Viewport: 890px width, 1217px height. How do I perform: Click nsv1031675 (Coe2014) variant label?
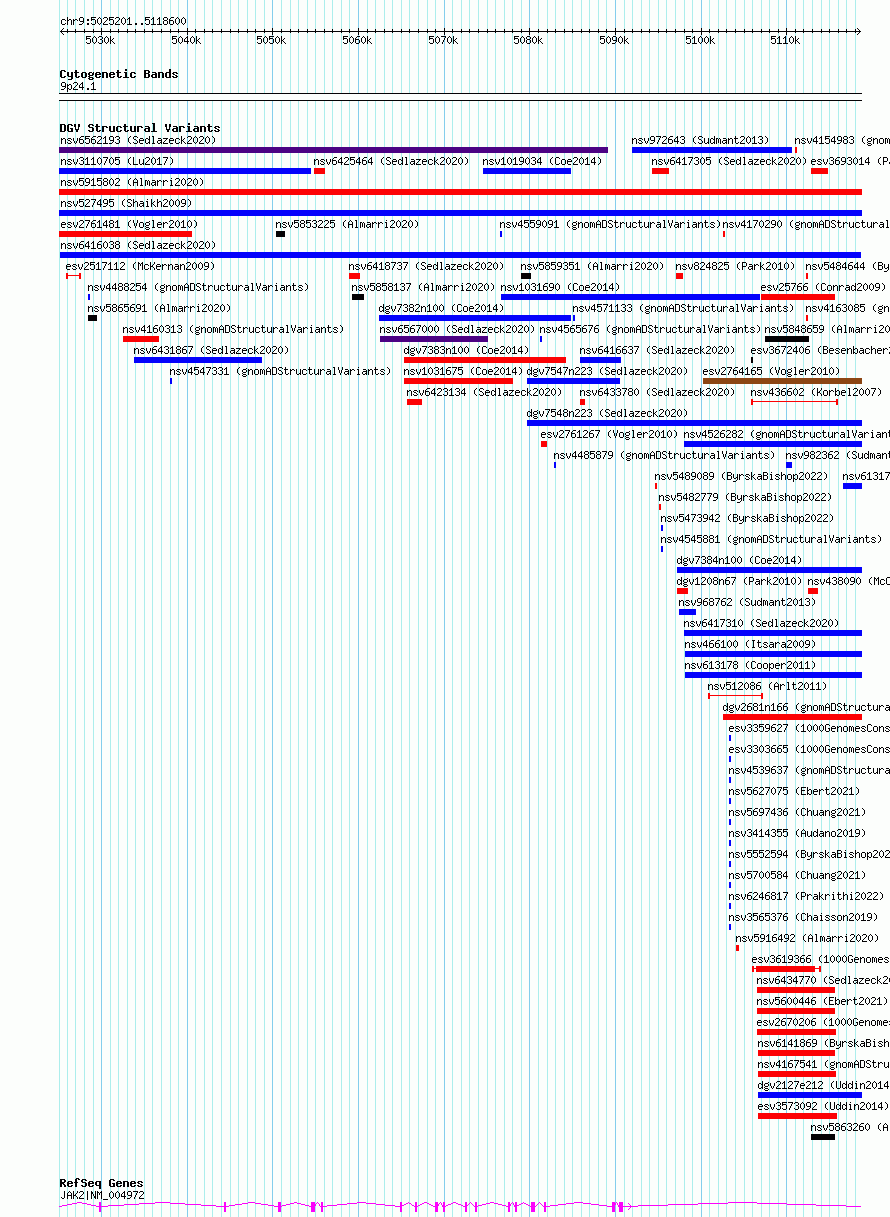point(463,371)
